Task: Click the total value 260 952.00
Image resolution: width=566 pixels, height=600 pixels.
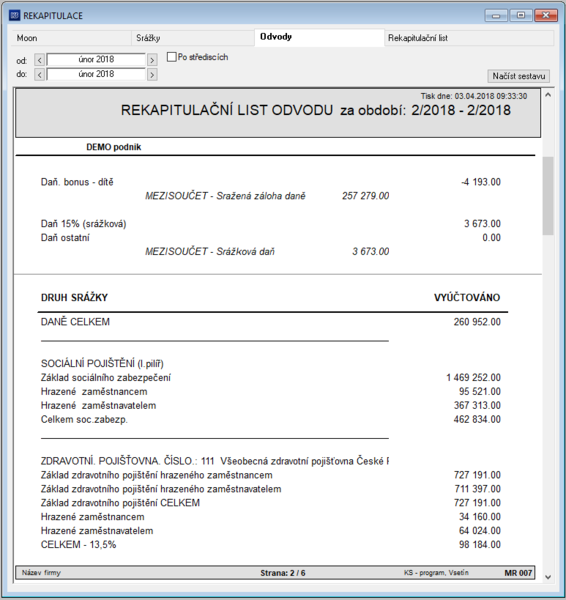Action: tap(477, 322)
